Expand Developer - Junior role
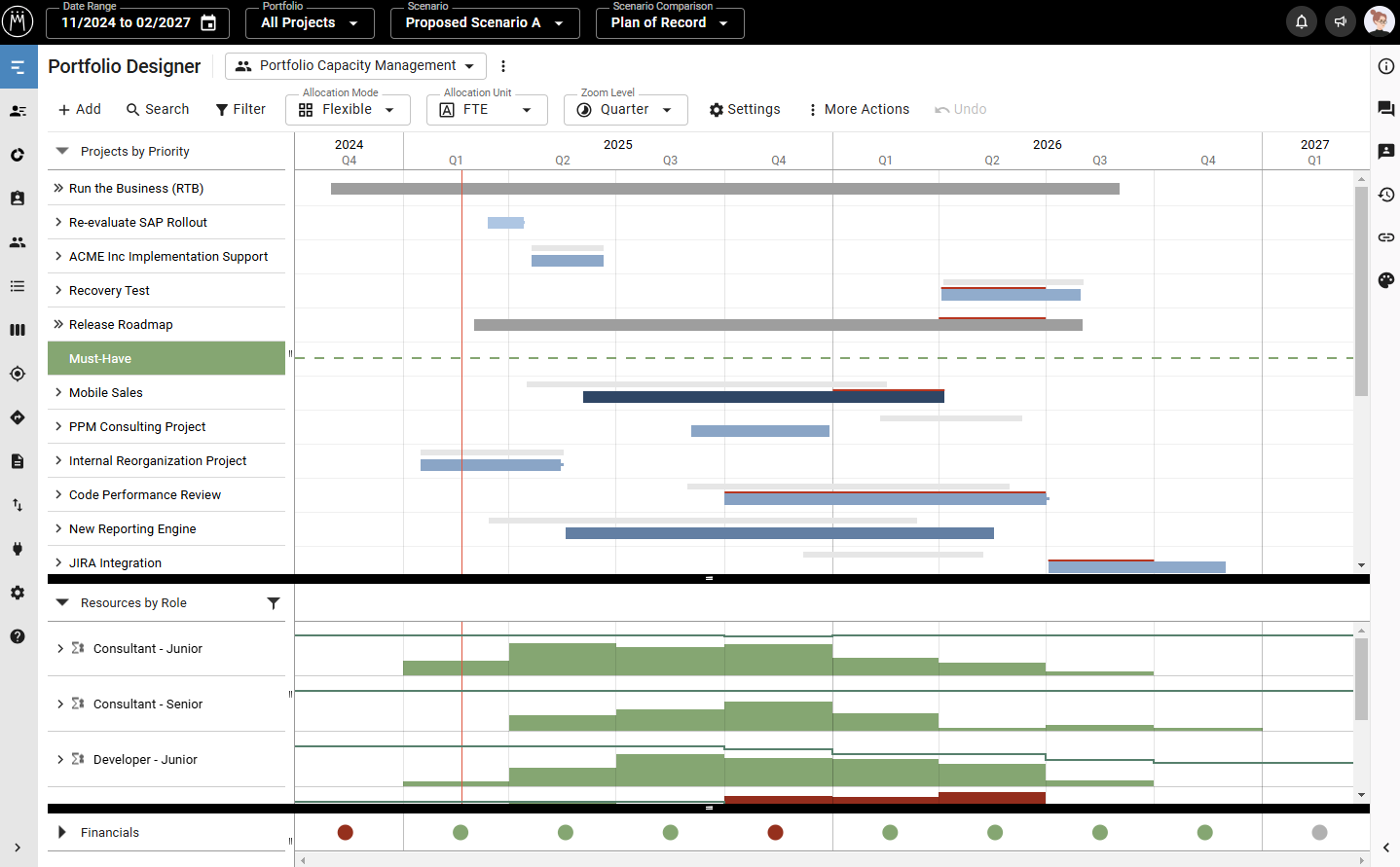This screenshot has width=1400, height=867. click(60, 760)
